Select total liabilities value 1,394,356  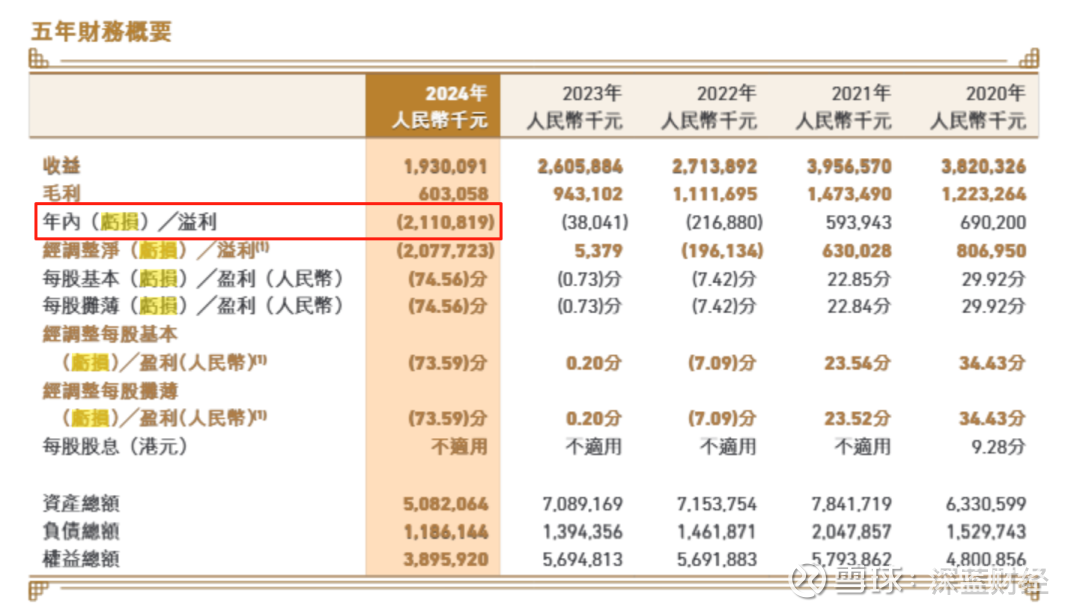(x=583, y=532)
